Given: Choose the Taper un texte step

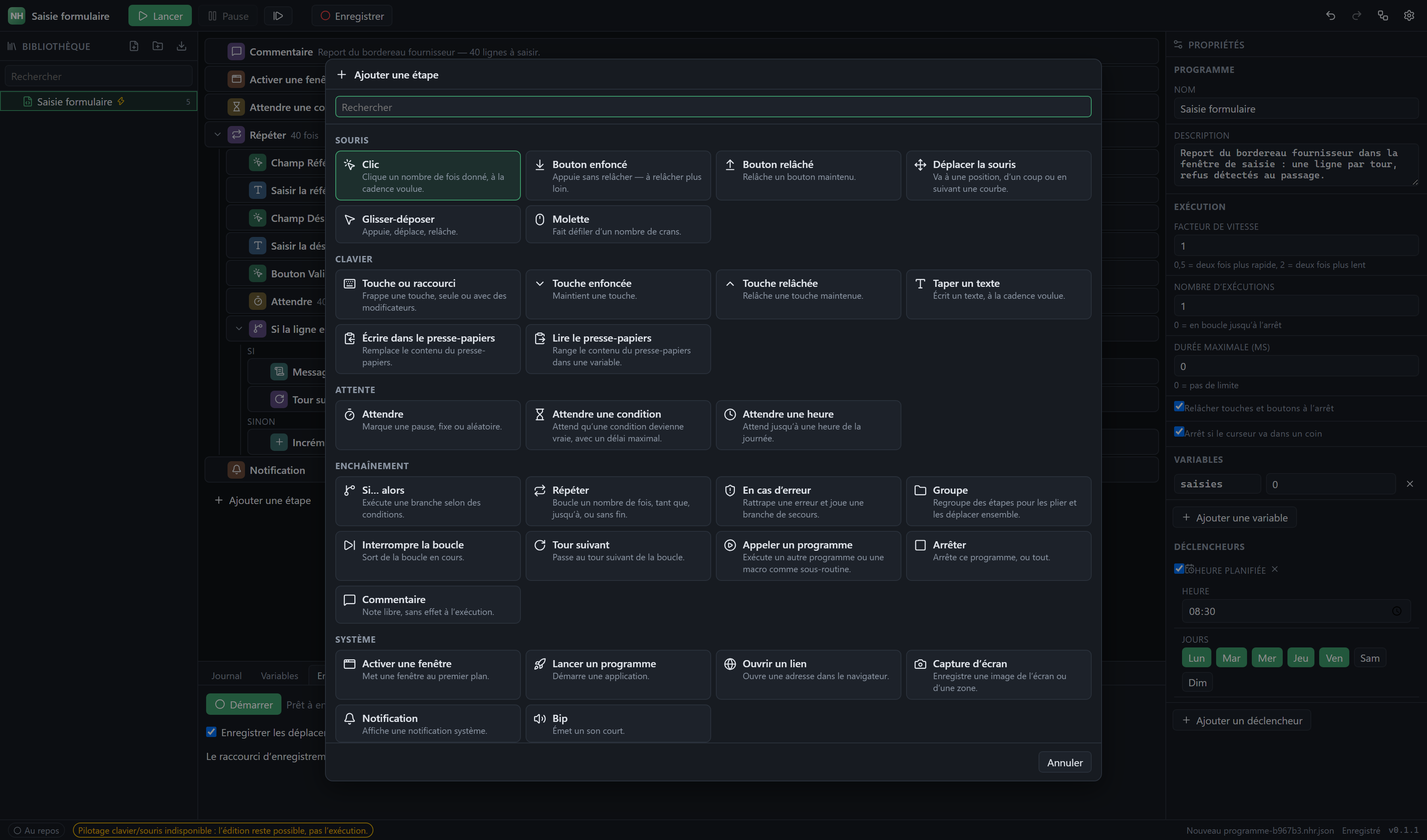Looking at the screenshot, I should (x=999, y=294).
